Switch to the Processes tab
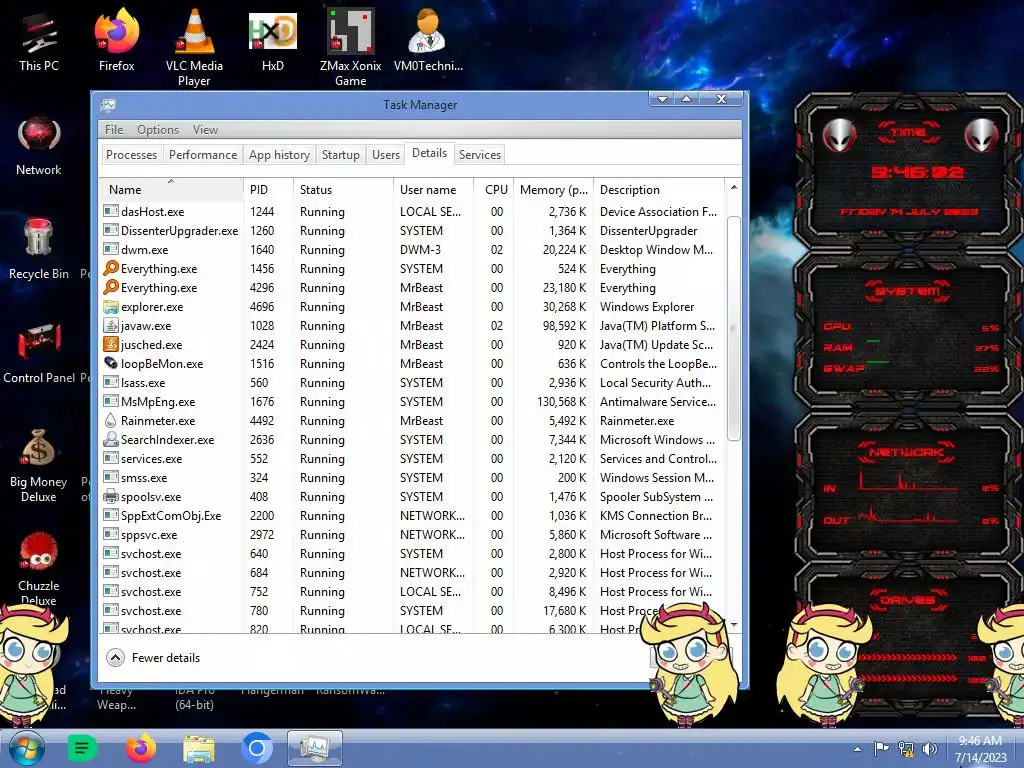Viewport: 1024px width, 768px height. pos(131,155)
